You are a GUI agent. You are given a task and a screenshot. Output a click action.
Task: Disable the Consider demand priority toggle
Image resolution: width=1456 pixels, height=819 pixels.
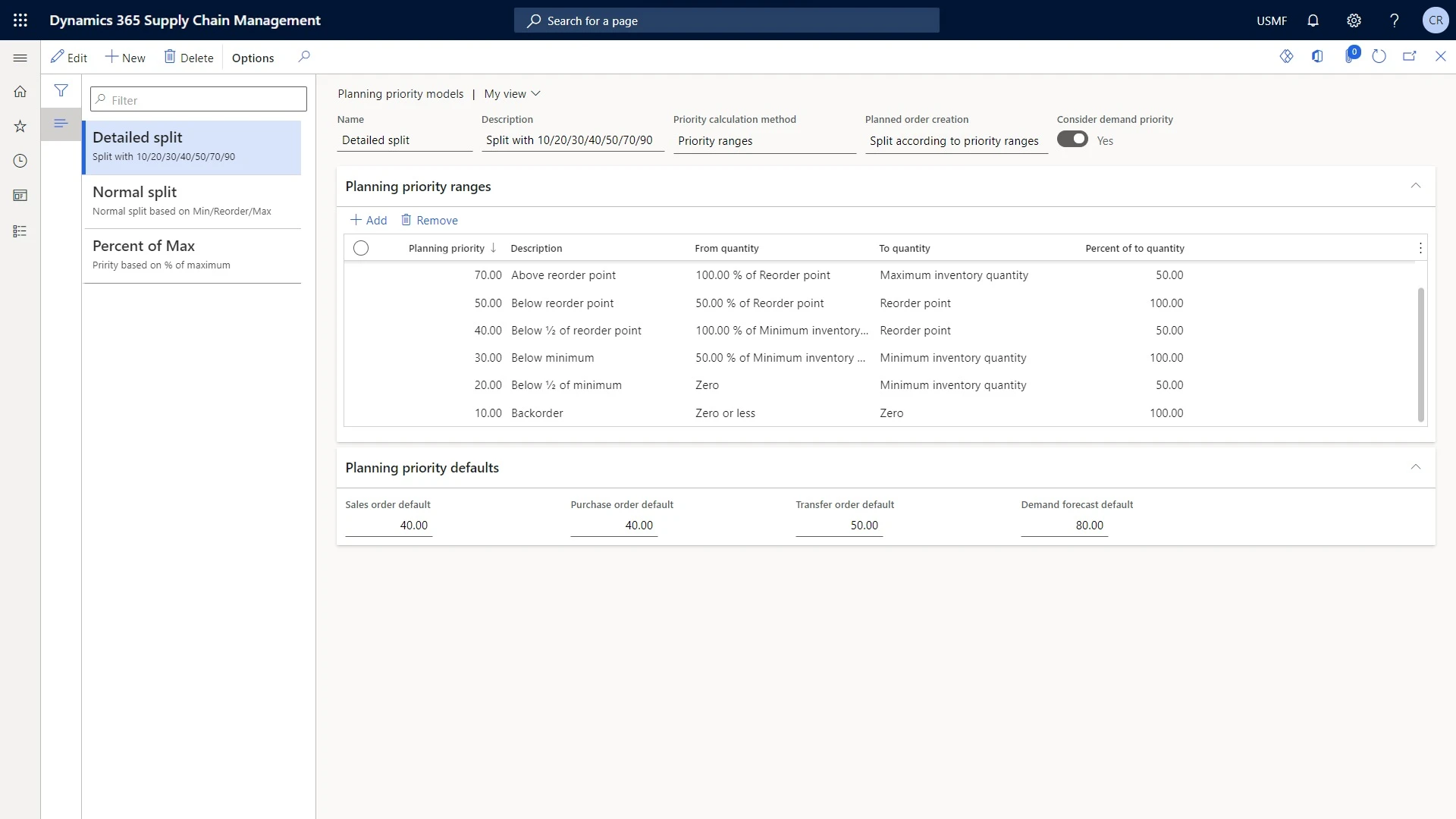[x=1072, y=140]
